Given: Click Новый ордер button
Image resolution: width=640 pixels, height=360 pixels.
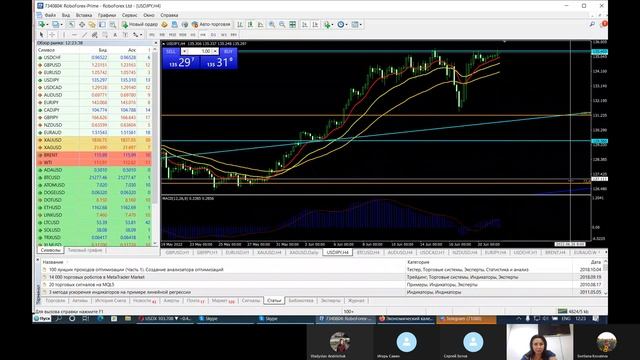Looking at the screenshot, I should pyautogui.click(x=140, y=24).
